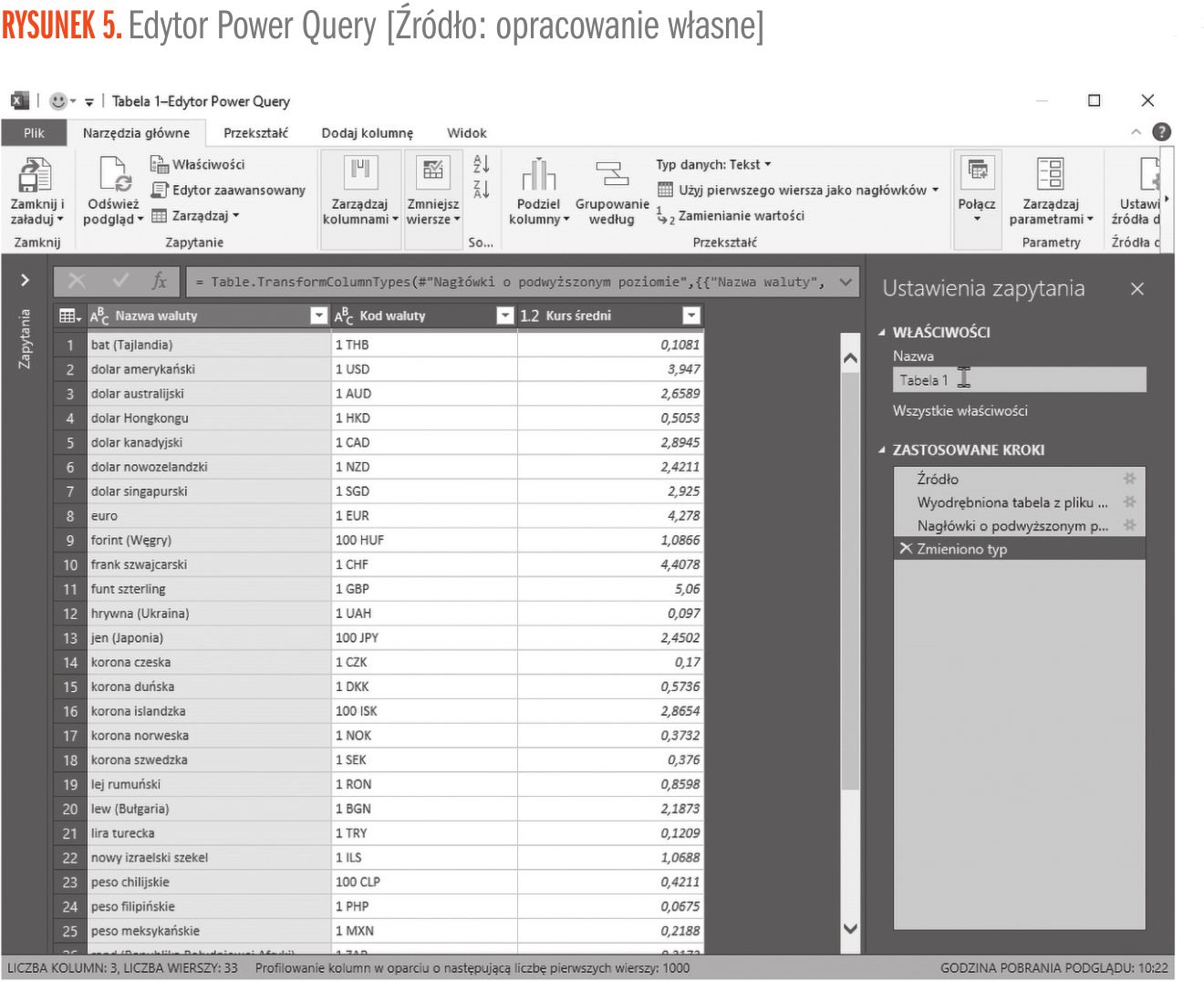Switch to the Widok tab
Screen dimensions: 1204x981
pyautogui.click(x=467, y=133)
